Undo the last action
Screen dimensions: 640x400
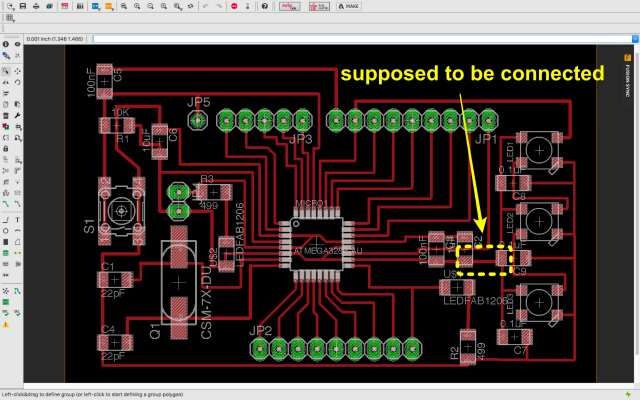[206, 6]
